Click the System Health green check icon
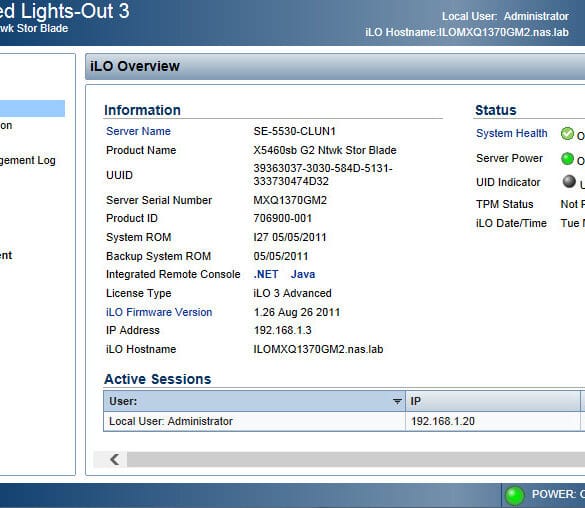 [567, 134]
